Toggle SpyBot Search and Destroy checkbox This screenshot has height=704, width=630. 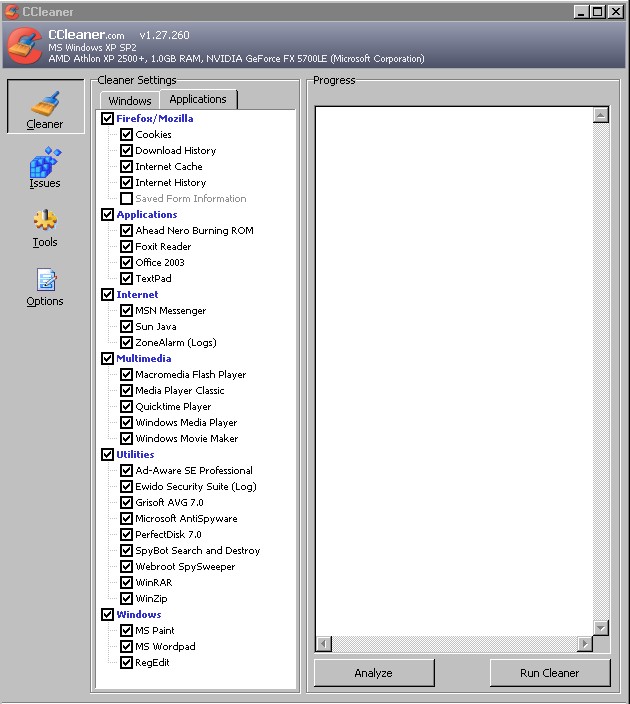click(x=126, y=550)
